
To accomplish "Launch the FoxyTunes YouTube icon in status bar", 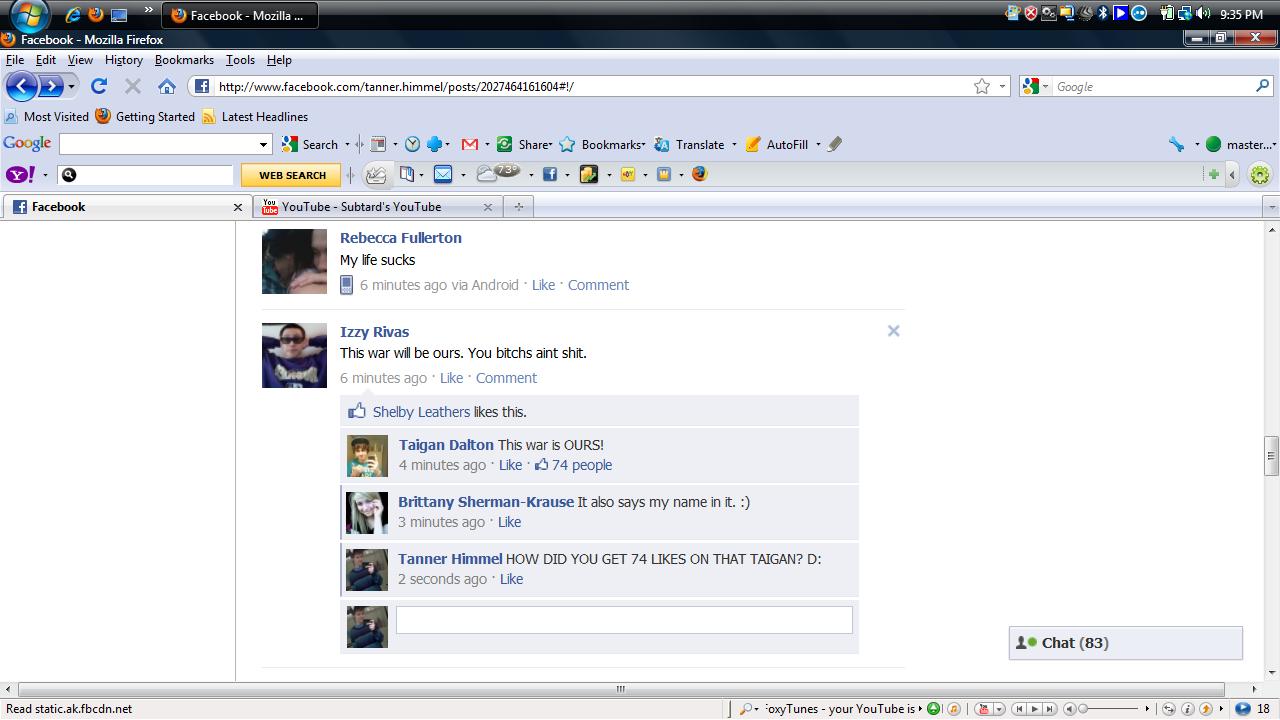I will coord(985,708).
